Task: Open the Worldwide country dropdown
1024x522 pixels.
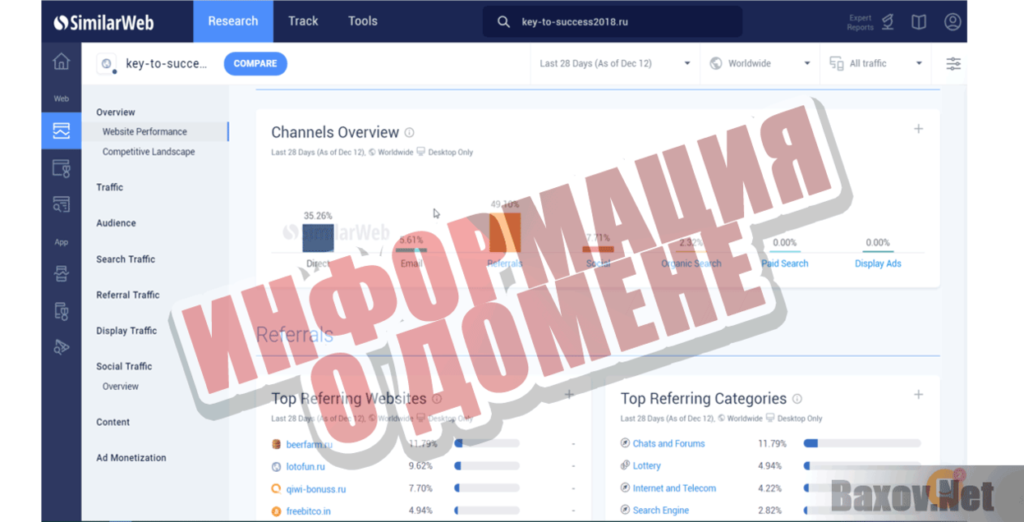Action: pos(760,63)
